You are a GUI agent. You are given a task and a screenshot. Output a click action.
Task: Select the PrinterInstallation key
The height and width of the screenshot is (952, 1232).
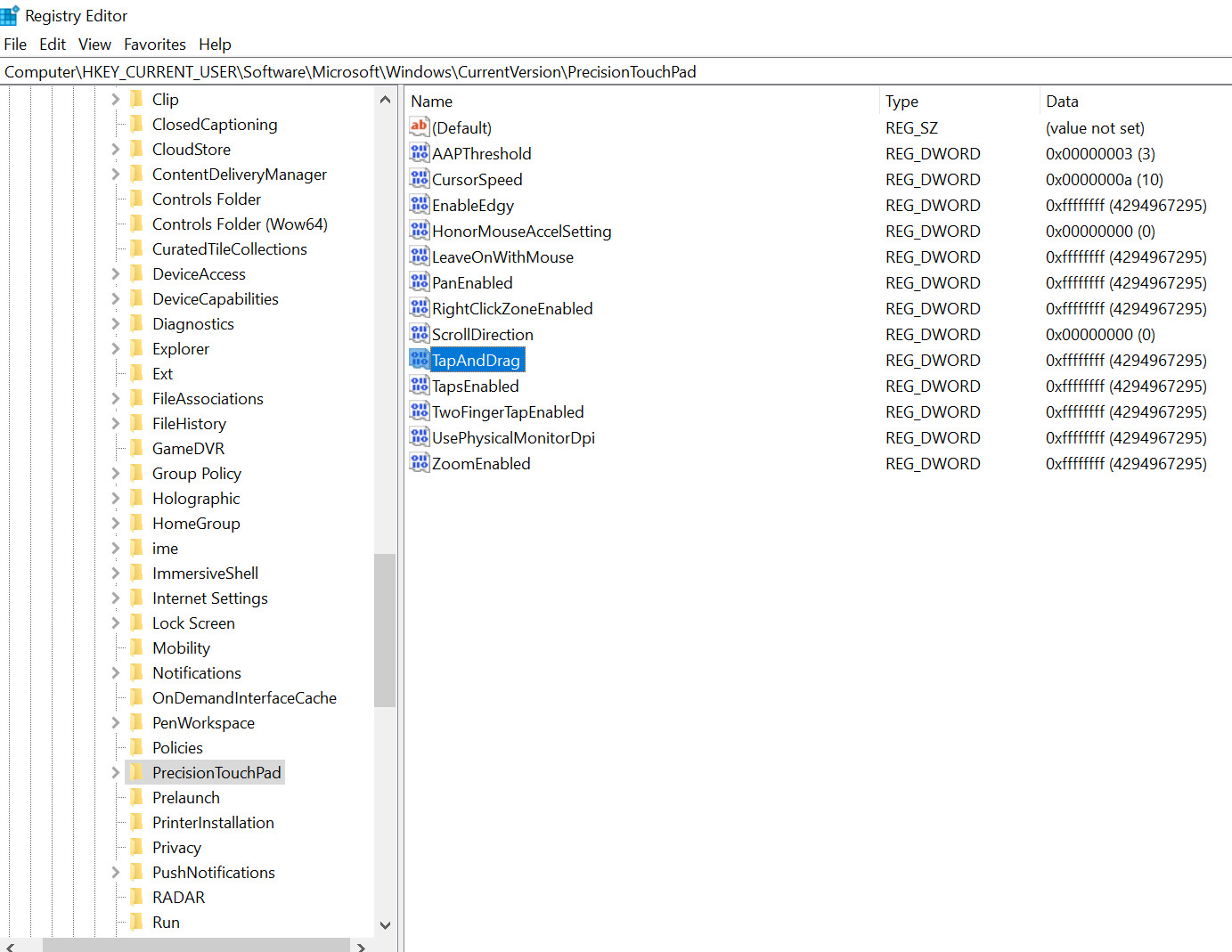(213, 822)
